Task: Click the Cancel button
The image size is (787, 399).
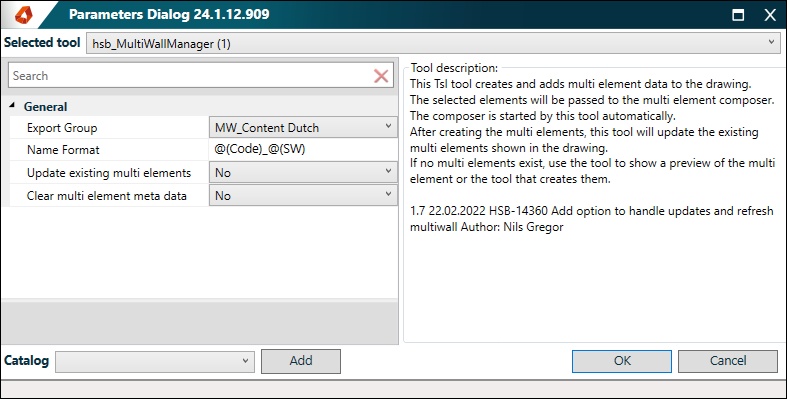Action: 728,361
